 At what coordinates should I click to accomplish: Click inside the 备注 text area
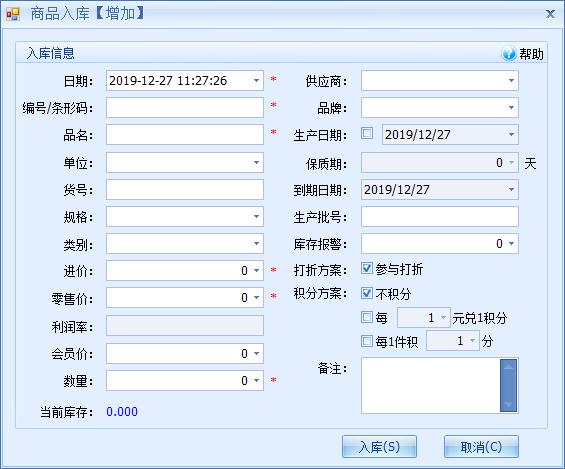(x=431, y=385)
